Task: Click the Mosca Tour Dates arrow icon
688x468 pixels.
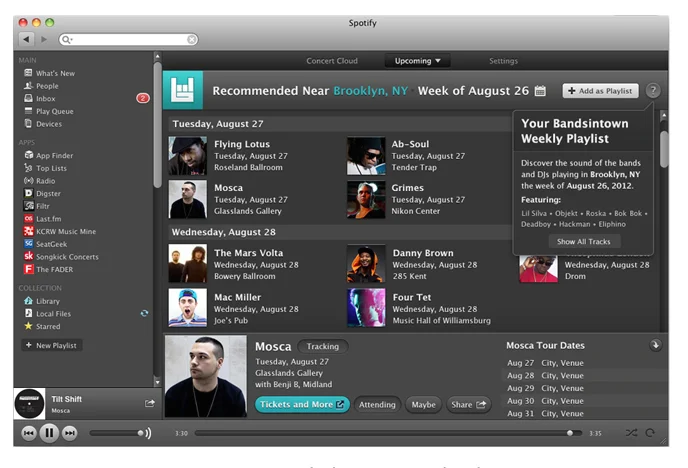Action: coord(655,345)
